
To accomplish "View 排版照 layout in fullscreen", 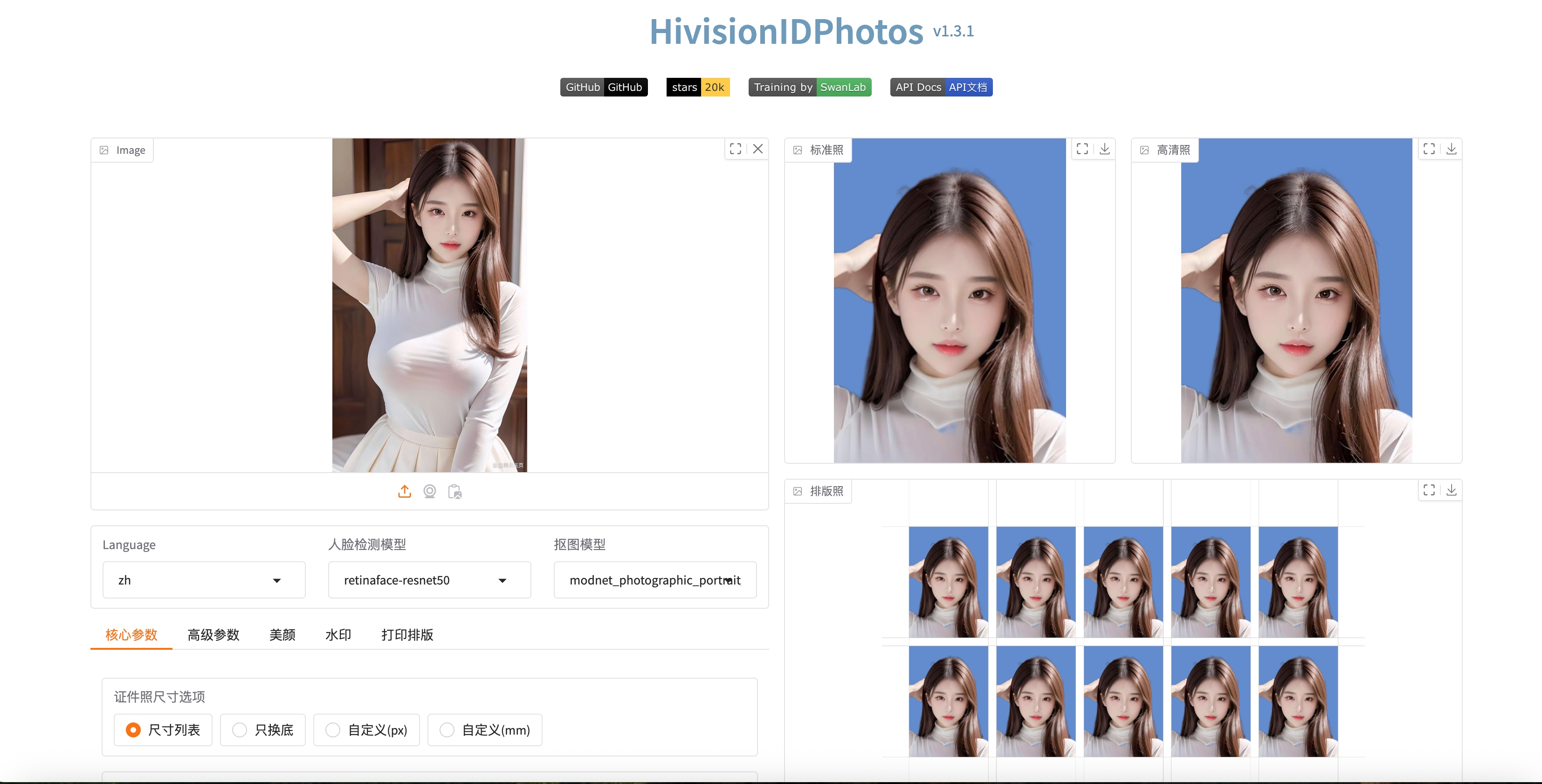I will [x=1429, y=490].
